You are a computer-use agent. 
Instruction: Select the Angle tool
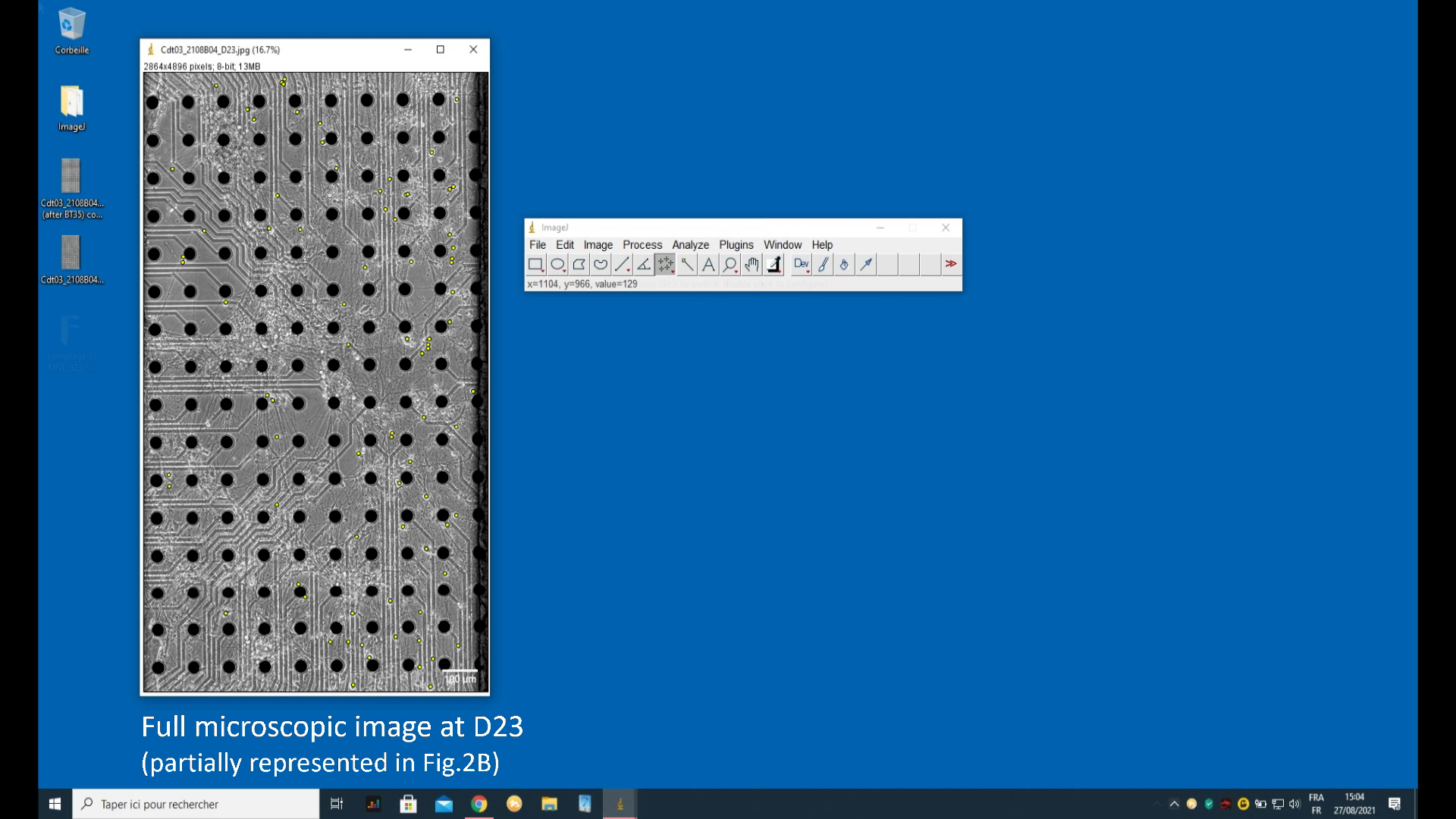point(643,265)
